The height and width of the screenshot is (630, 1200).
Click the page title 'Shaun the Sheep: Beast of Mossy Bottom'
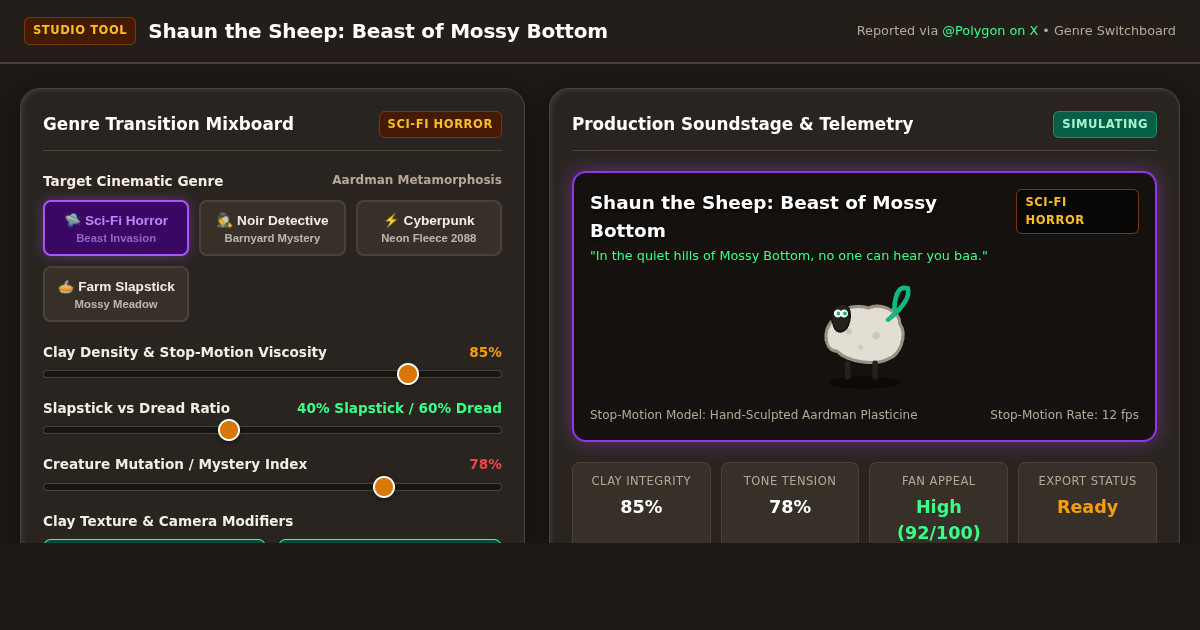click(x=378, y=31)
